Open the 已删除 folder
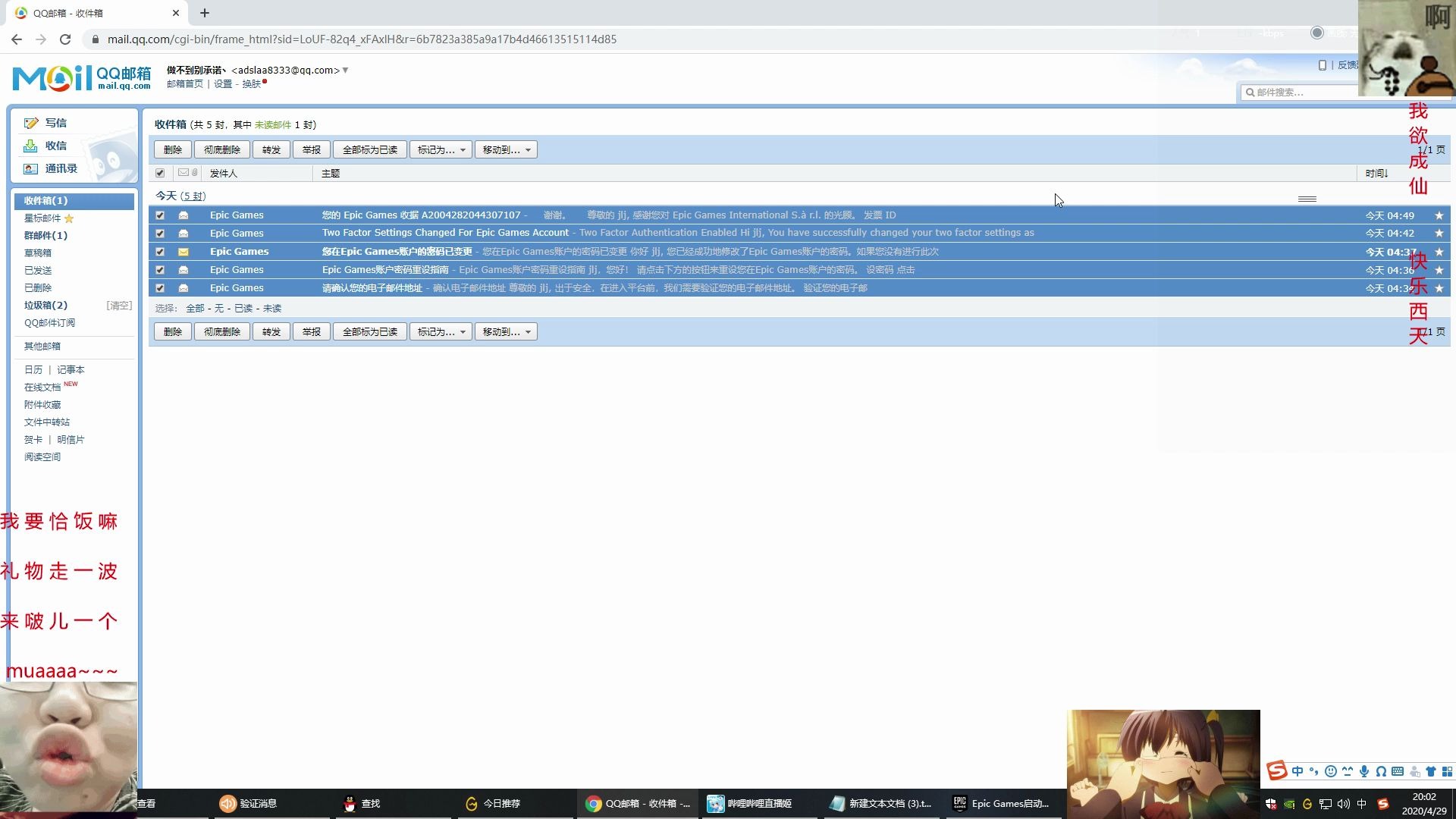This screenshot has width=1456, height=819. pyautogui.click(x=38, y=288)
